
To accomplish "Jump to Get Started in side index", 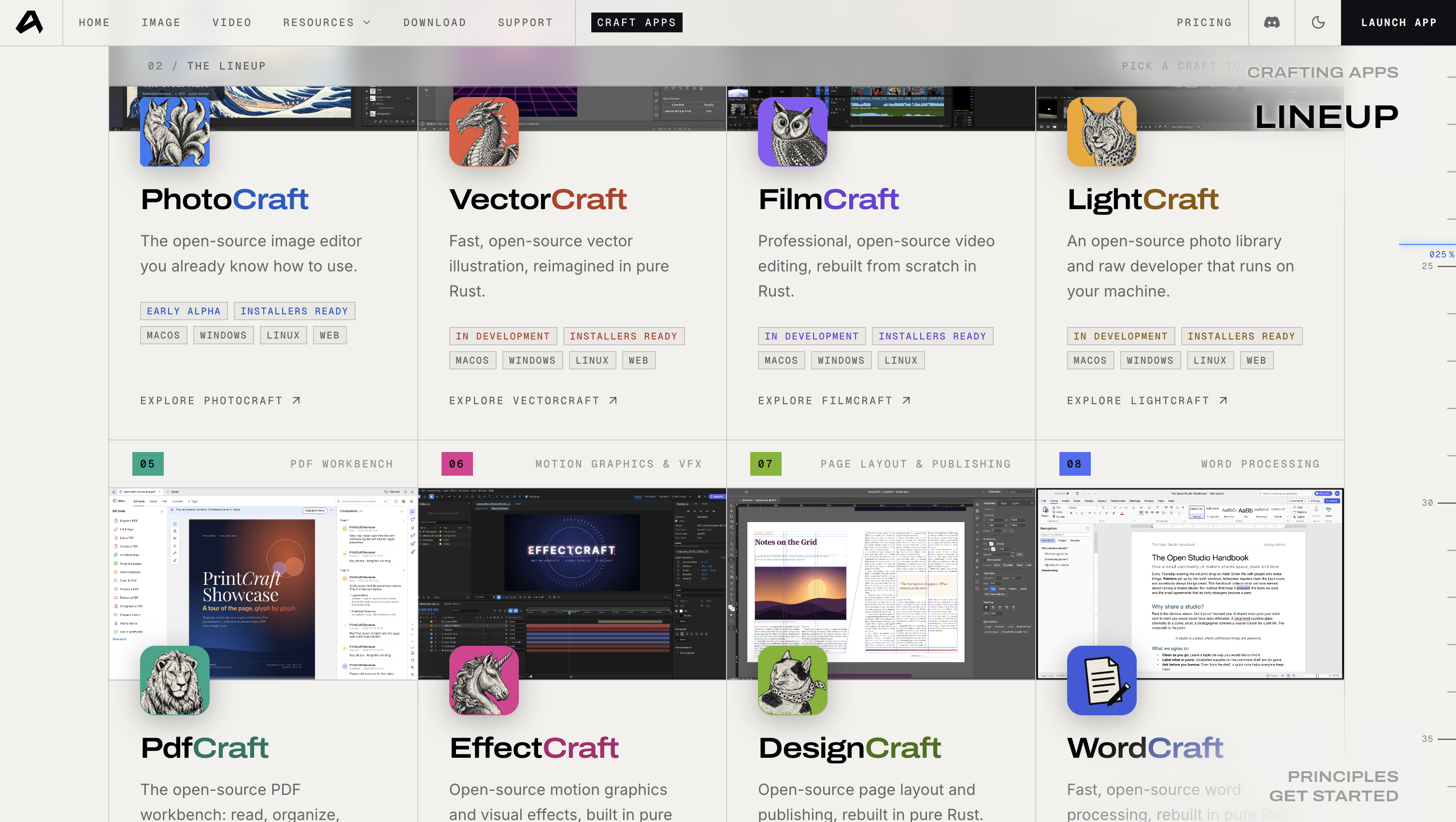I will coord(1333,795).
